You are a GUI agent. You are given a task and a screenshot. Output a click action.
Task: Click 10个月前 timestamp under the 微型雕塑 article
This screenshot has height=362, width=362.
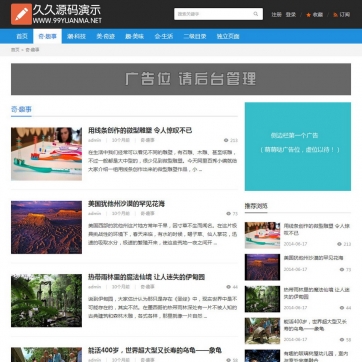pos(121,140)
